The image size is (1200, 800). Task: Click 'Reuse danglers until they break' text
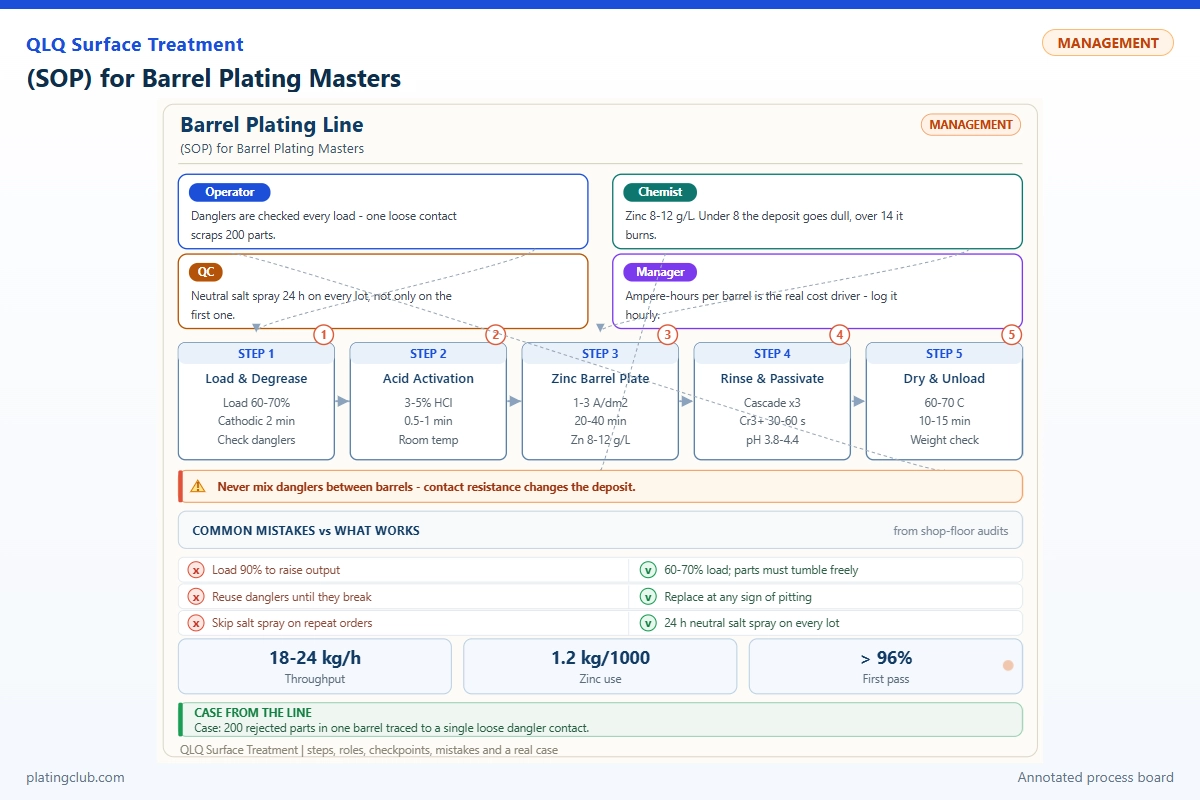(x=292, y=597)
